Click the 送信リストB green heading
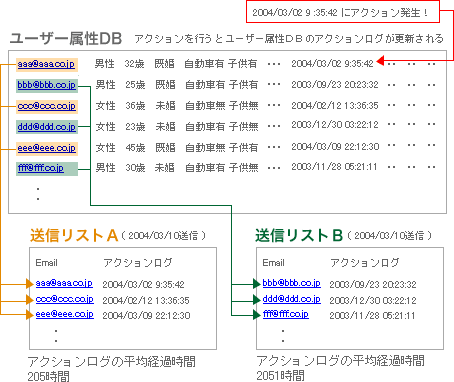Viewport: 454px width, 382px height. pyautogui.click(x=299, y=235)
